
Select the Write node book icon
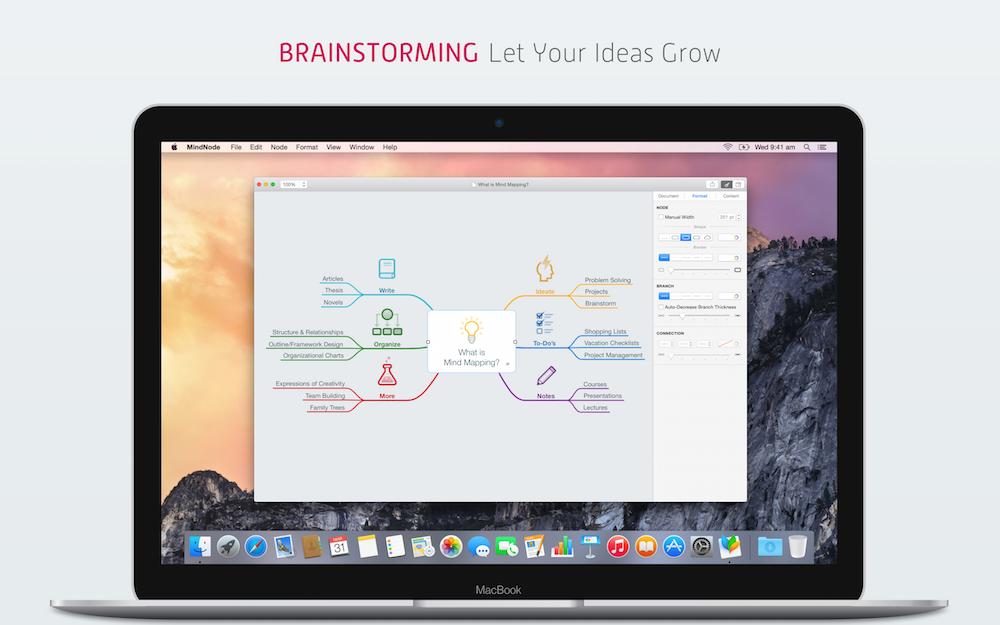(x=385, y=267)
